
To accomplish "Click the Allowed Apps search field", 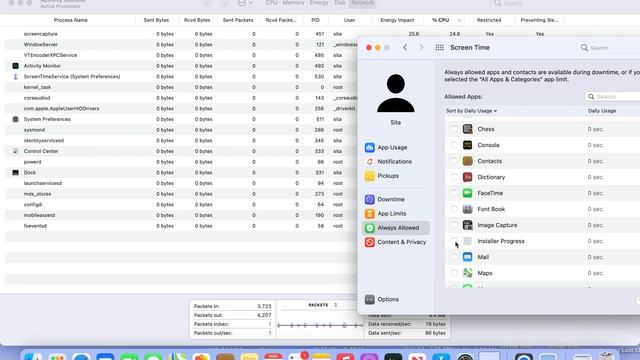I will 612,97.
